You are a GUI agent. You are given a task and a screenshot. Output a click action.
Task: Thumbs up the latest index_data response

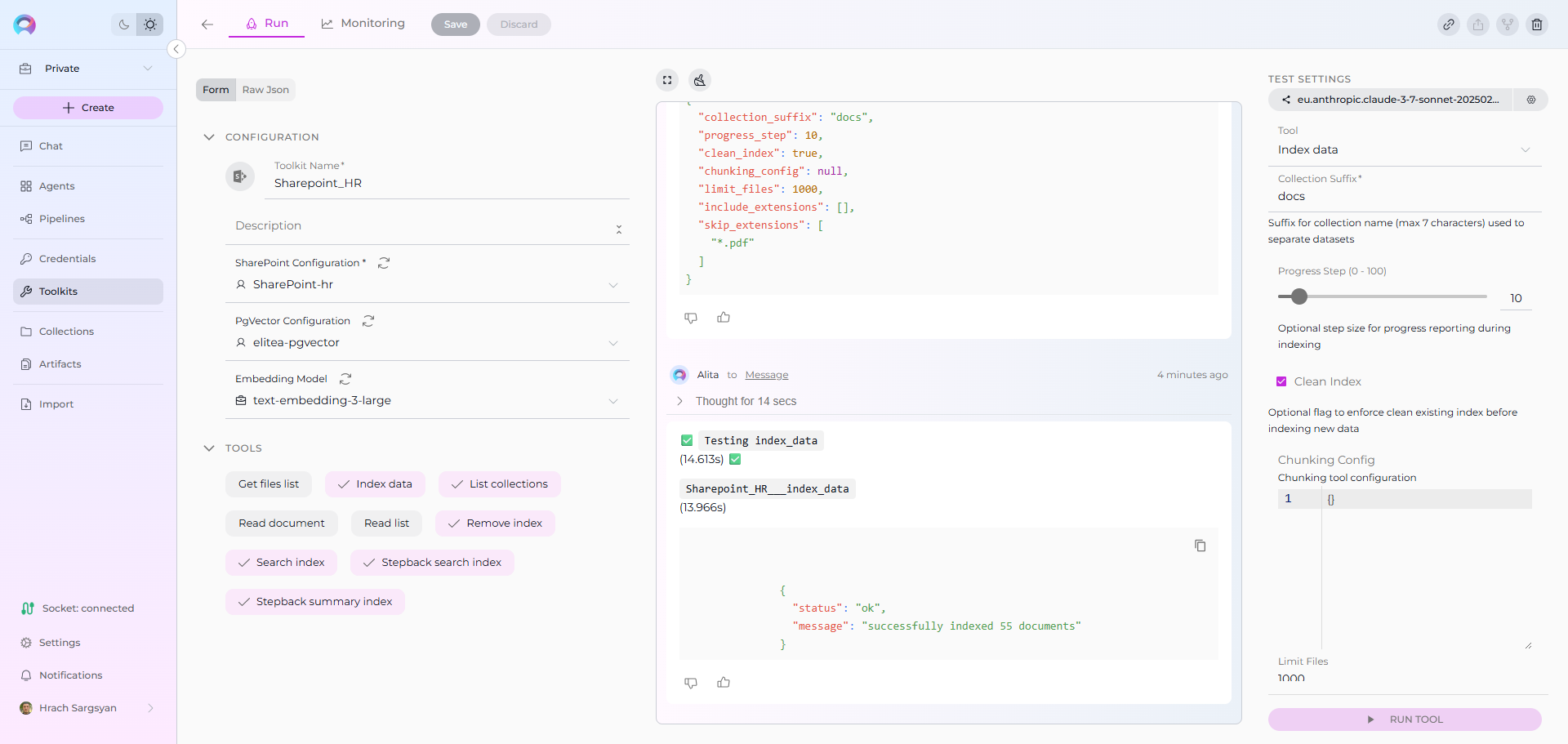tap(724, 683)
